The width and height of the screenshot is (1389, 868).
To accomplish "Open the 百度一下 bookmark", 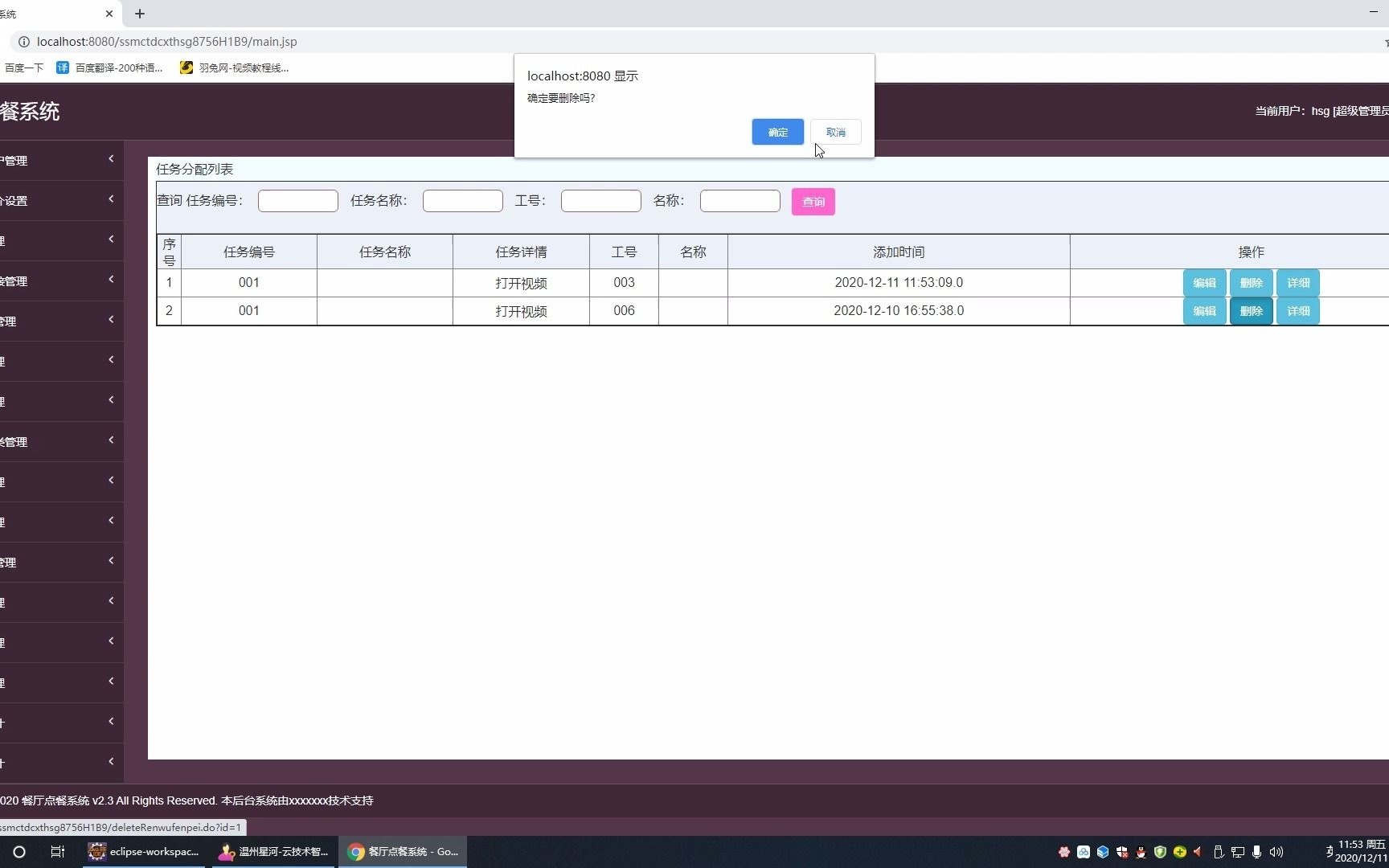I will pyautogui.click(x=23, y=68).
